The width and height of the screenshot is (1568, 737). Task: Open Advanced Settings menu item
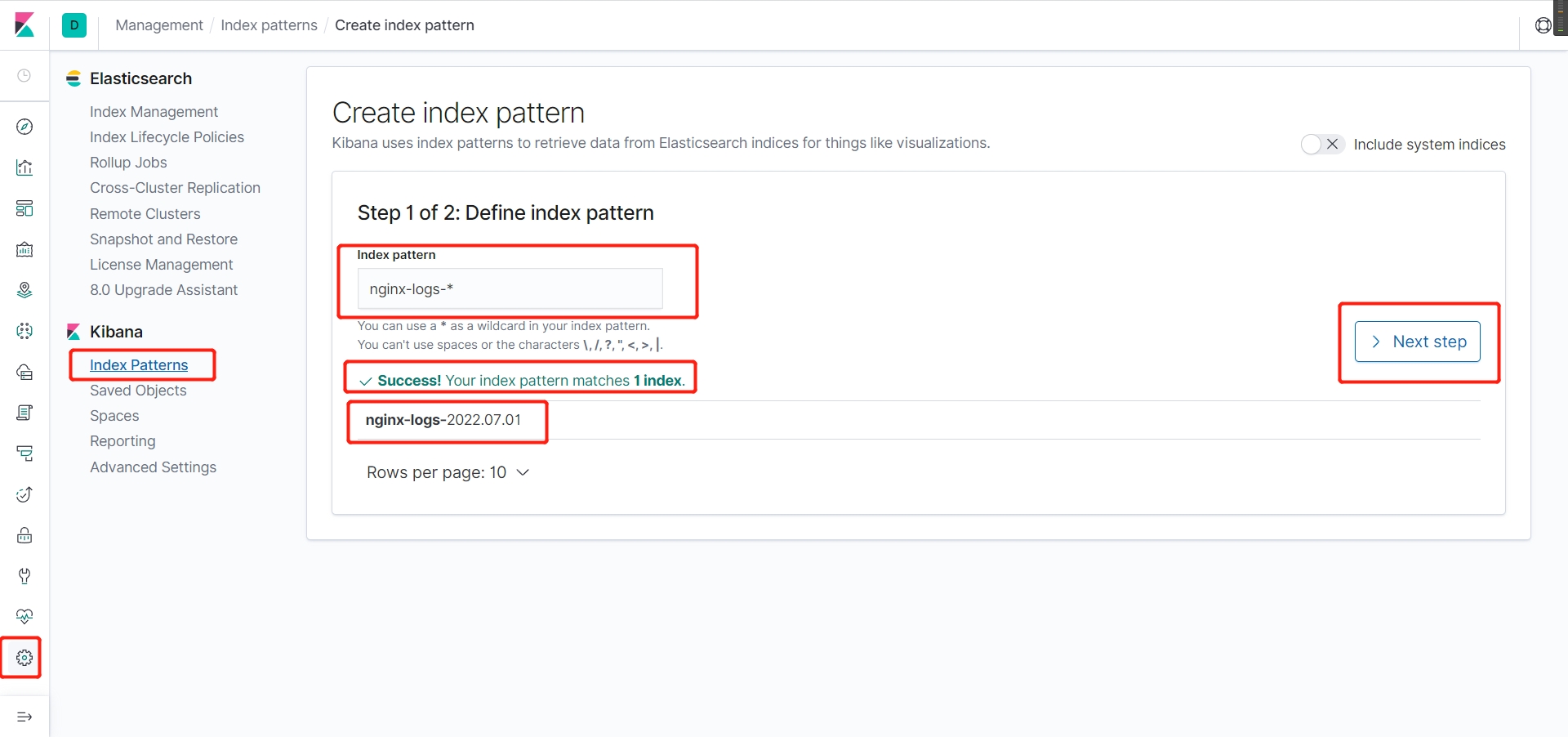click(x=153, y=467)
